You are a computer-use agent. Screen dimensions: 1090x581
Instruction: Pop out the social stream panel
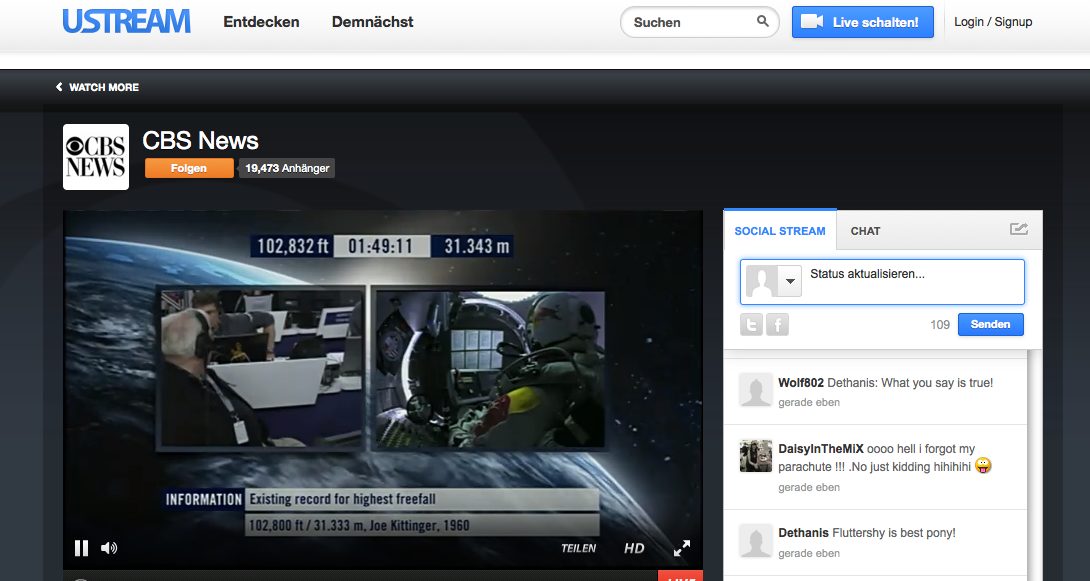[x=1018, y=229]
